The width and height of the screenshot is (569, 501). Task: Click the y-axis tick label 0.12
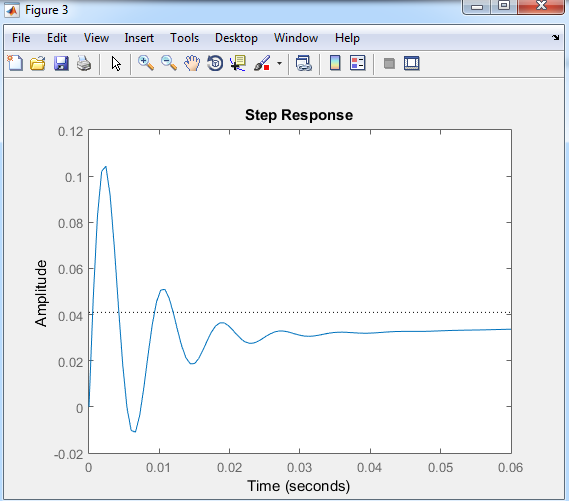tap(70, 131)
